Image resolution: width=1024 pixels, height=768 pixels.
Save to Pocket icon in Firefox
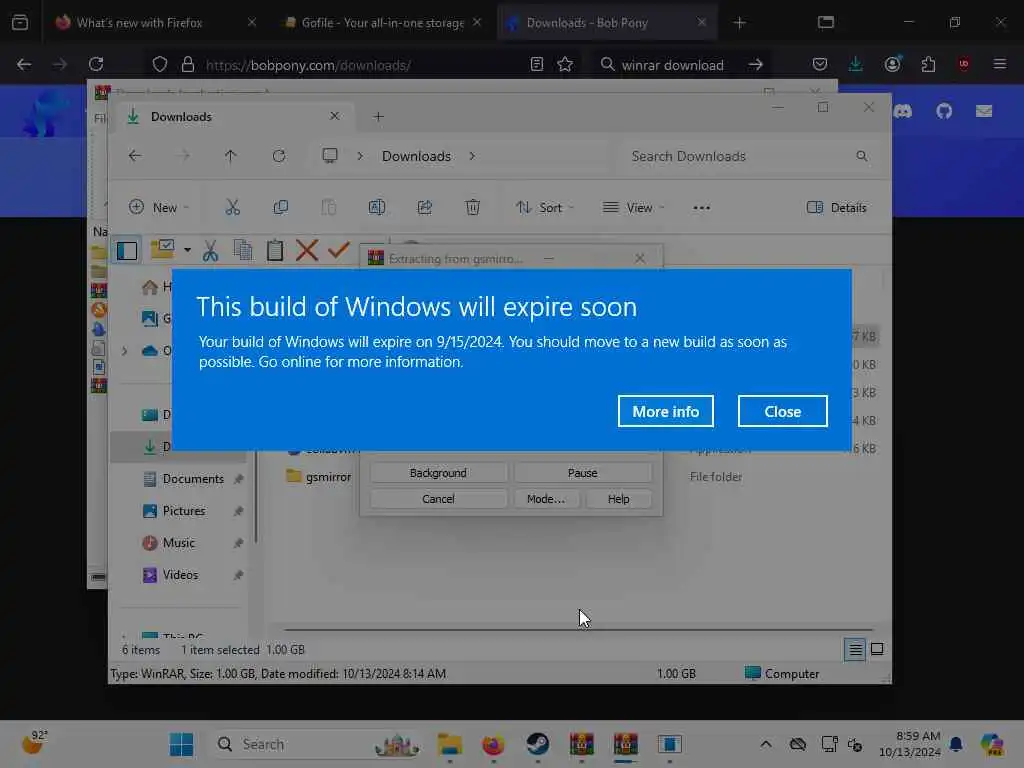820,64
